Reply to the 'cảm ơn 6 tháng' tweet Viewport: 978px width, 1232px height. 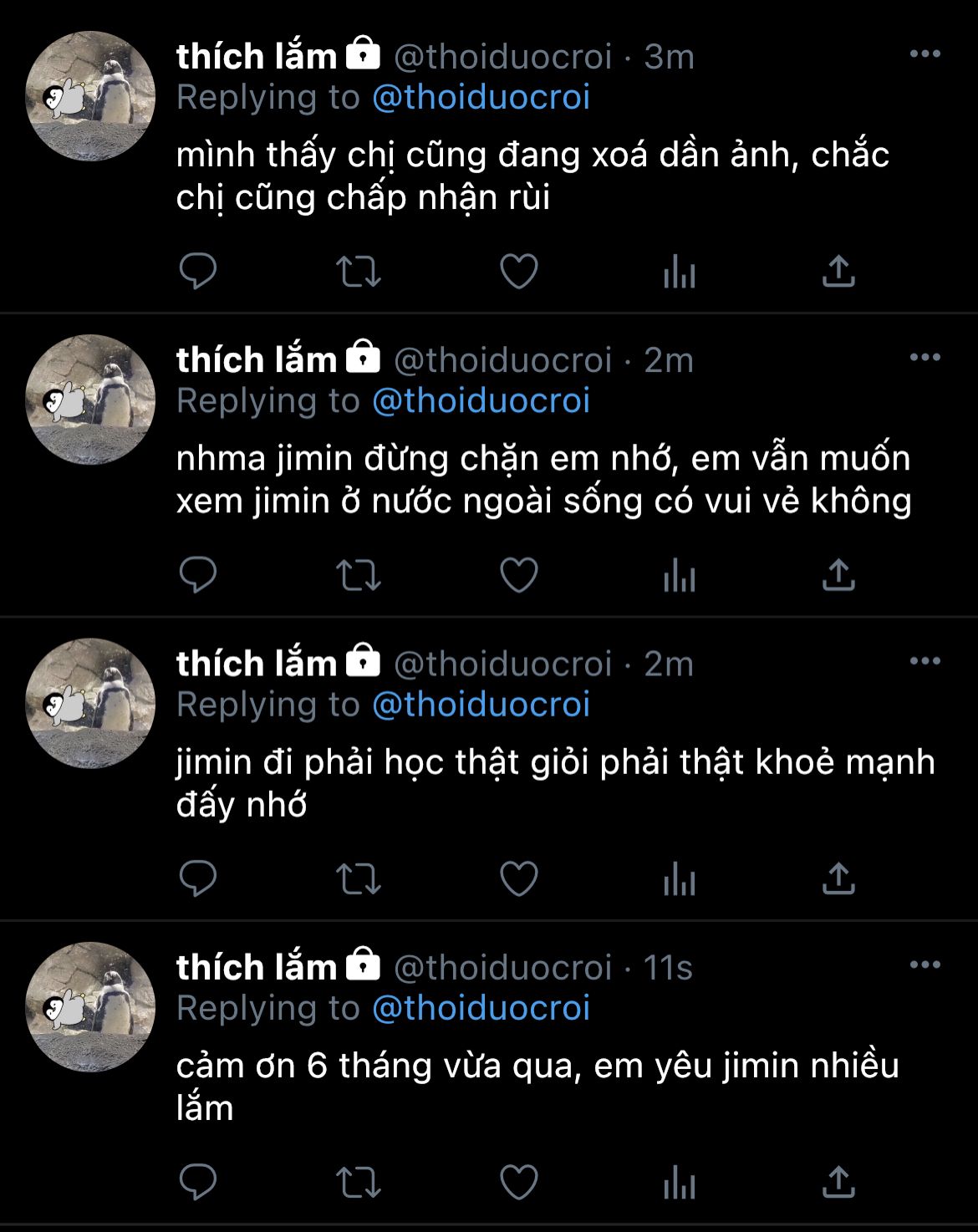(198, 1182)
